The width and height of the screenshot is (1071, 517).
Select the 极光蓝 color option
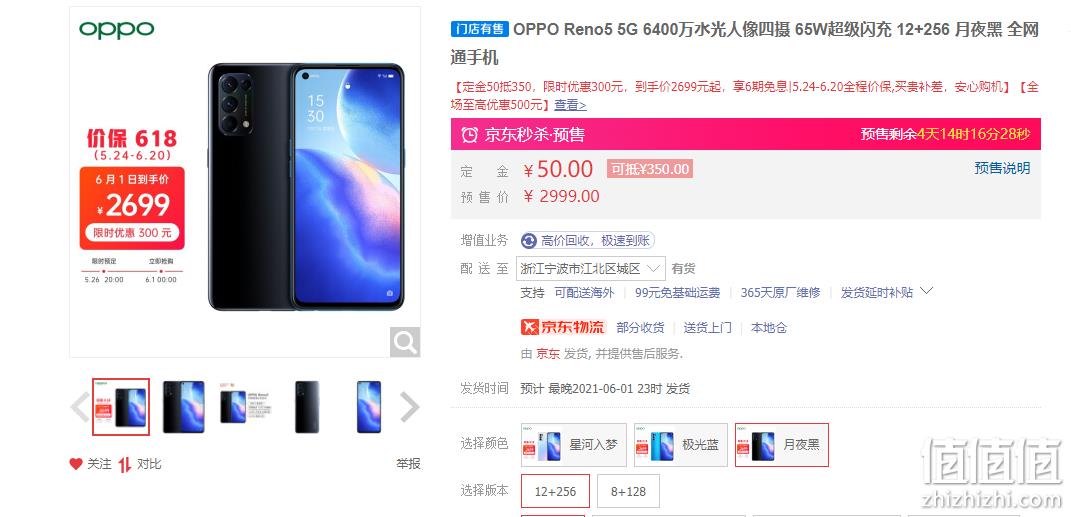click(x=681, y=445)
